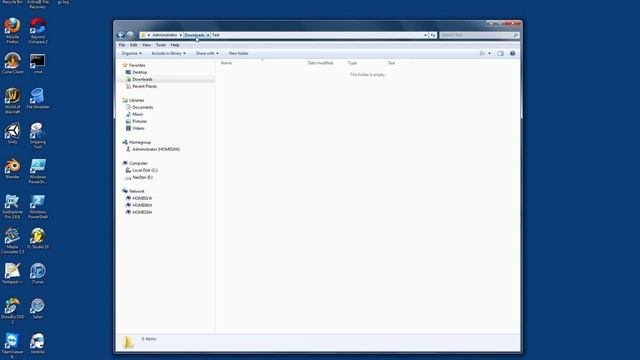Open Videos library in sidebar
Image resolution: width=640 pixels, height=360 pixels.
tap(138, 128)
